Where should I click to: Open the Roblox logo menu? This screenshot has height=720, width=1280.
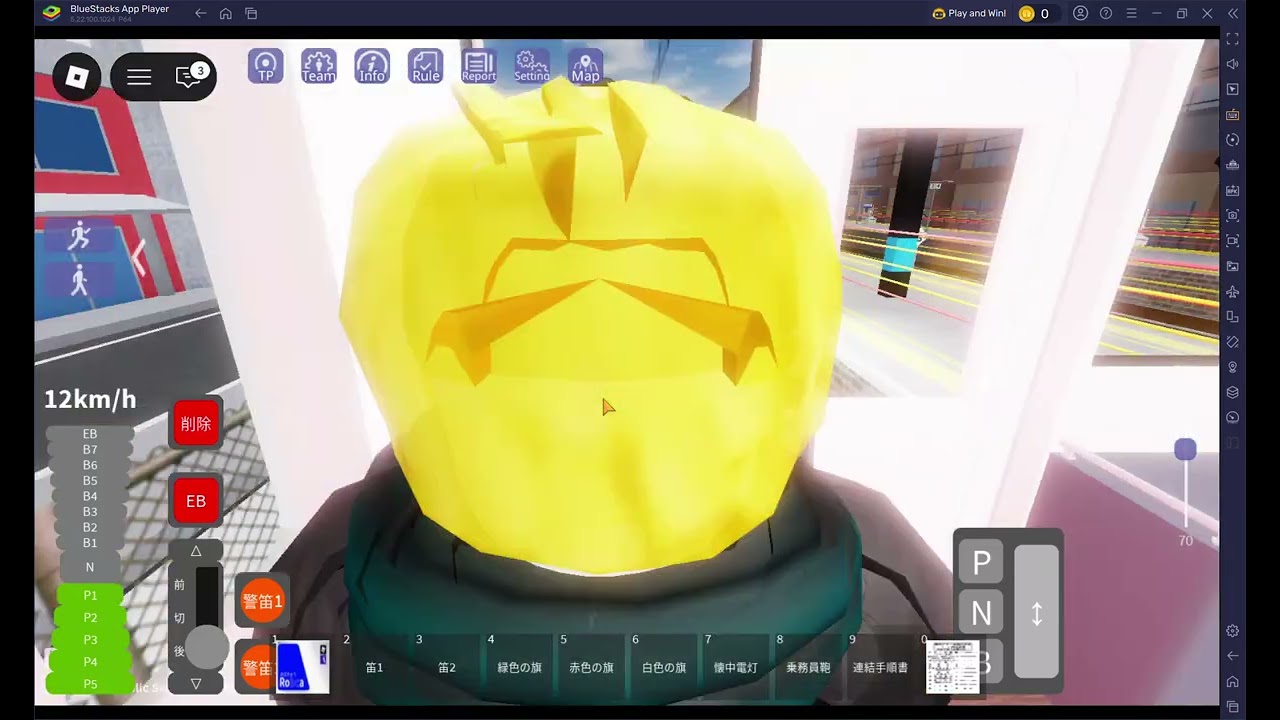77,77
